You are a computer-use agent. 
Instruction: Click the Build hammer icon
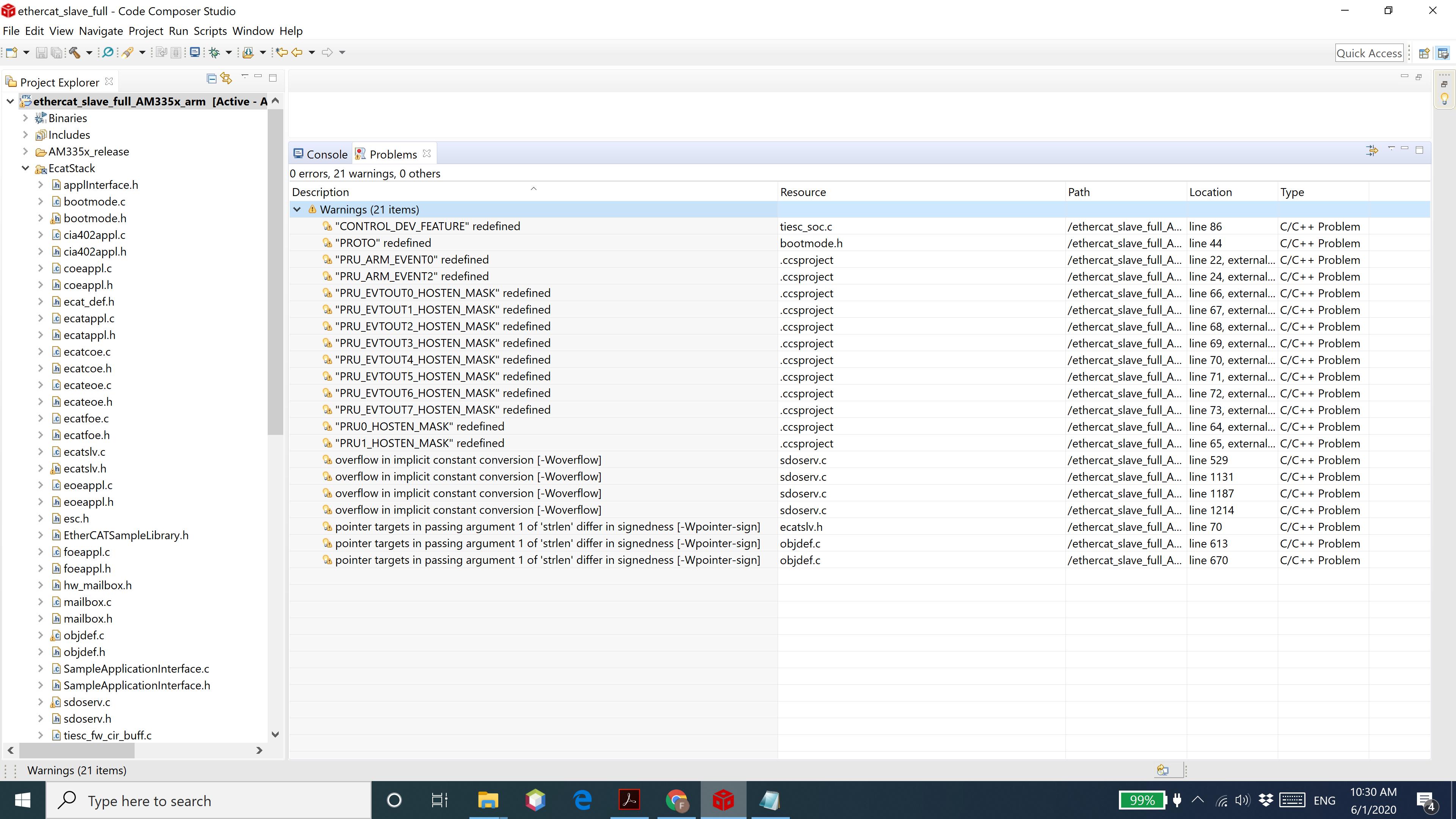(x=74, y=53)
